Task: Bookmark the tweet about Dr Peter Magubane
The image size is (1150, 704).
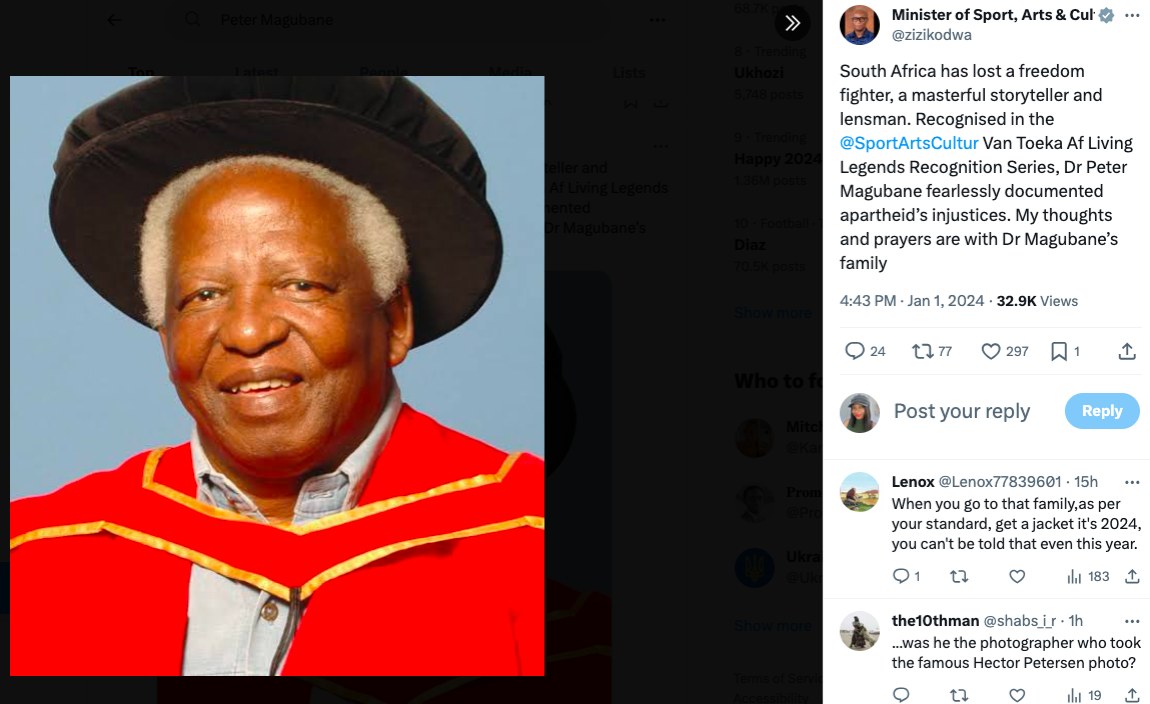Action: point(1060,351)
